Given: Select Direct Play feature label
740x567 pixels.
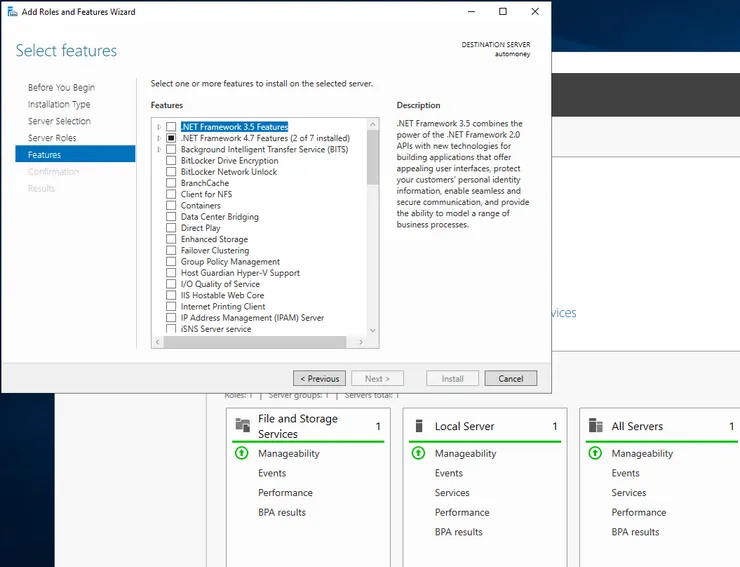Looking at the screenshot, I should [x=201, y=228].
